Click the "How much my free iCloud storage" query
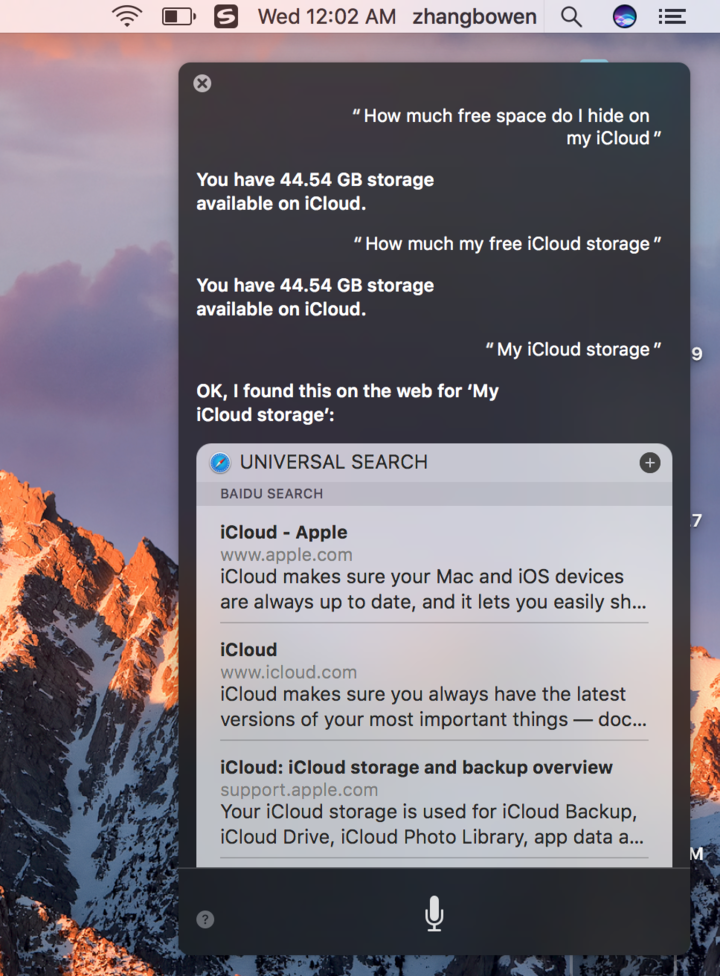This screenshot has width=720, height=976. pyautogui.click(x=507, y=243)
